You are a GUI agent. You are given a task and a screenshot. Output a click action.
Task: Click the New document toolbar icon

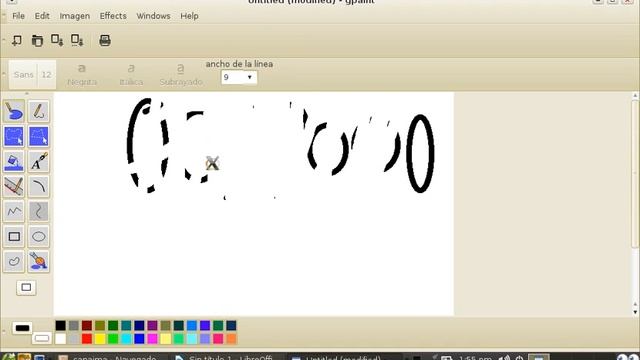17,40
